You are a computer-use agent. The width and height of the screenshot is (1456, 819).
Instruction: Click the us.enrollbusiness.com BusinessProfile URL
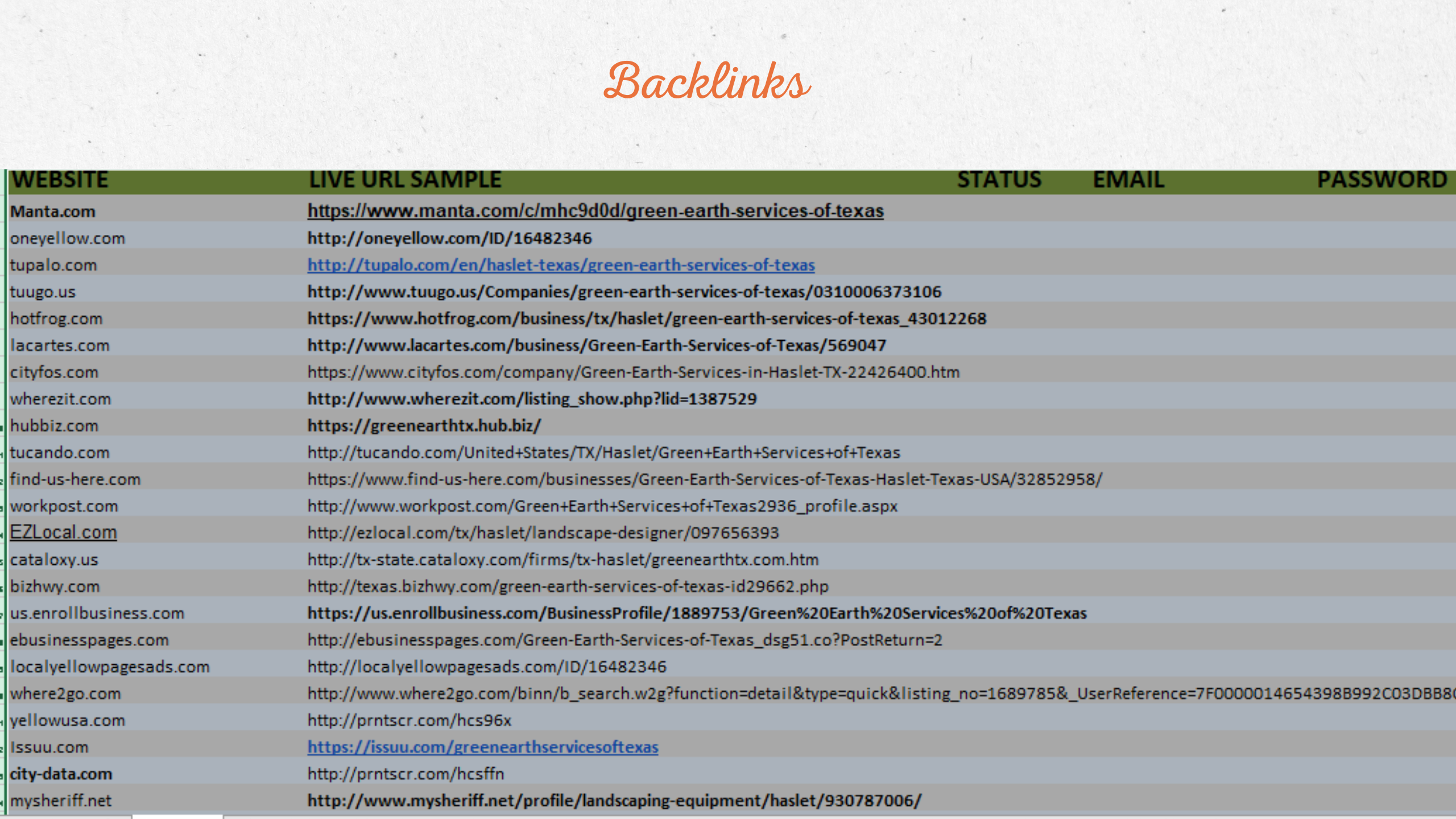(697, 613)
